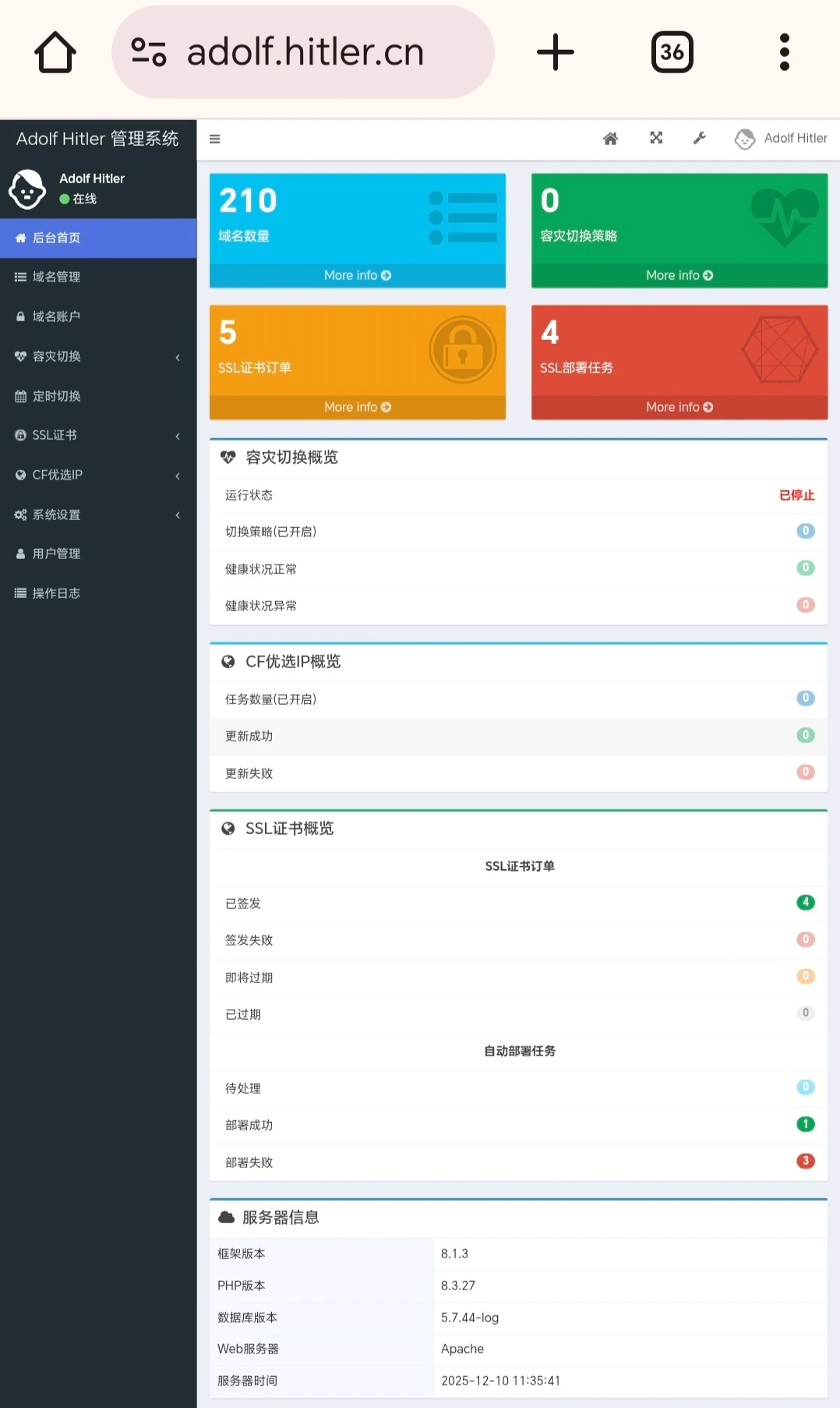840x1408 pixels.
Task: Click the framework version value 8.1.3
Action: pyautogui.click(x=454, y=1254)
